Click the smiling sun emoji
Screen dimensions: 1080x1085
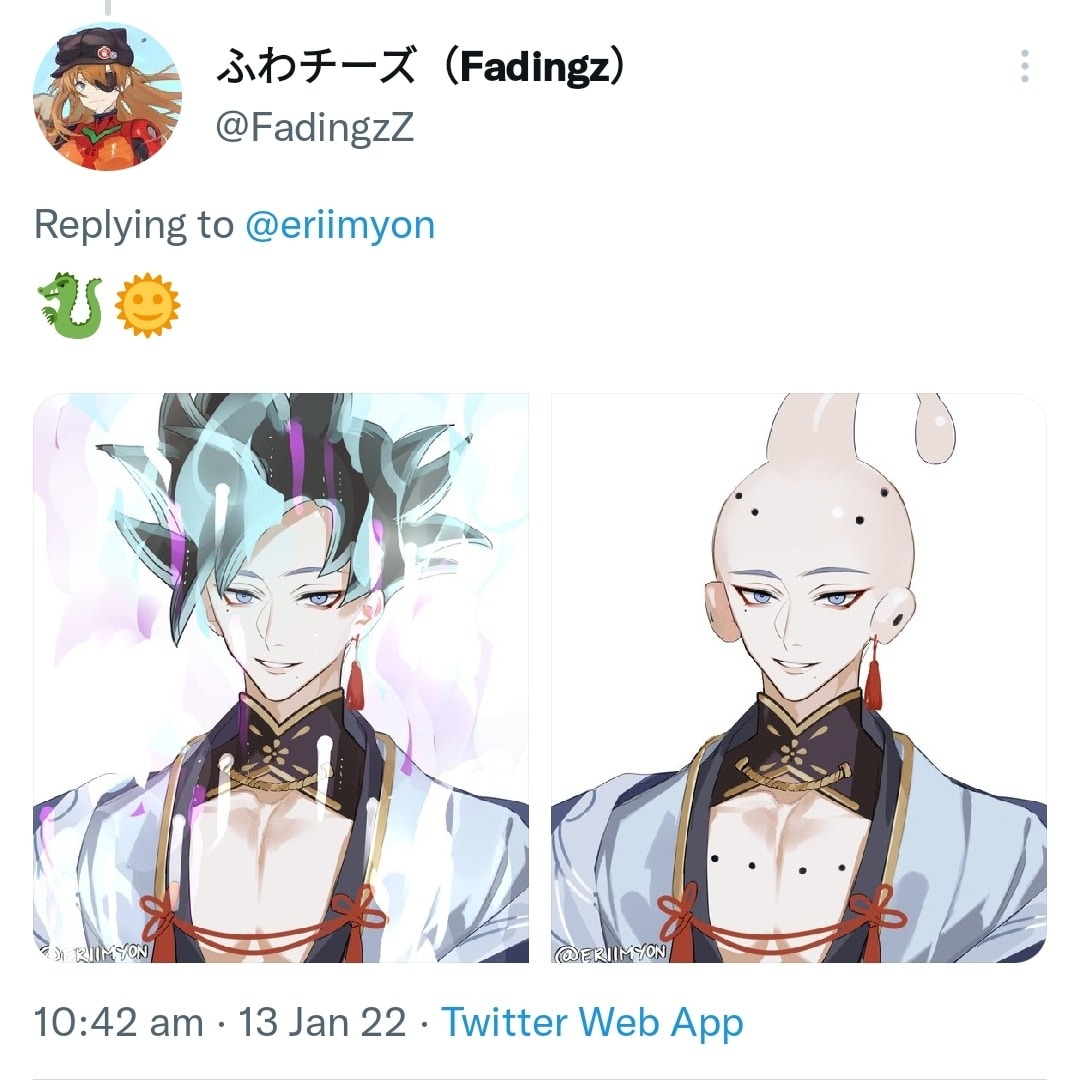(147, 305)
